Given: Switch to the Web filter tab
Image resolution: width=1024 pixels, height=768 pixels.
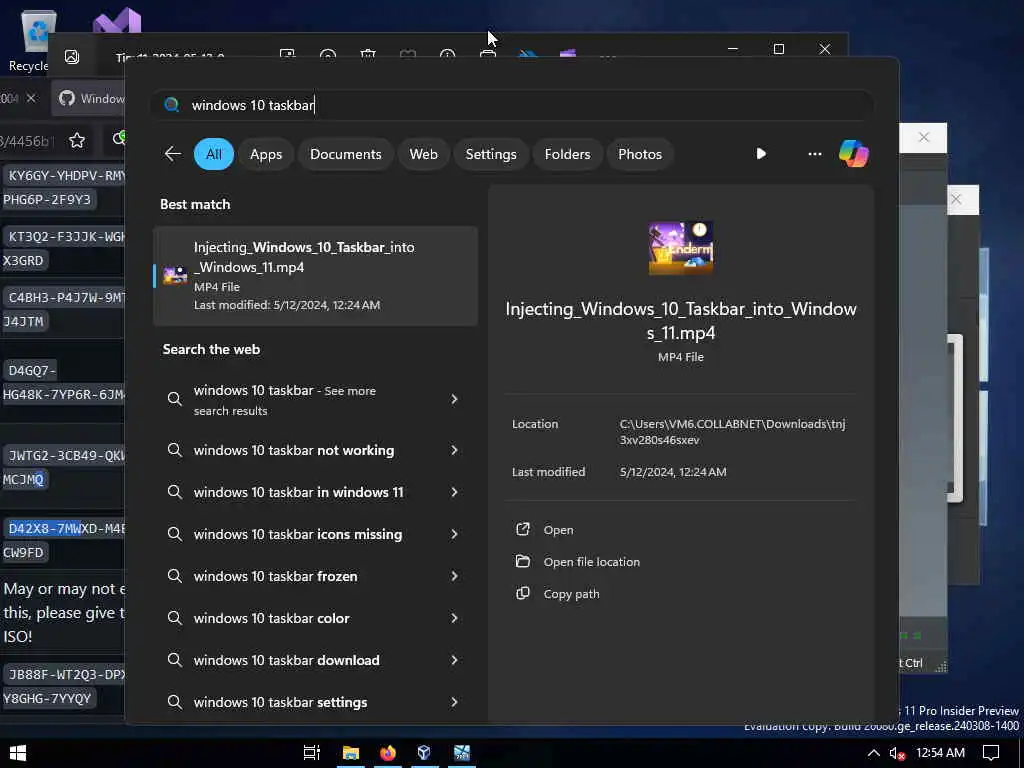Looking at the screenshot, I should 423,154.
